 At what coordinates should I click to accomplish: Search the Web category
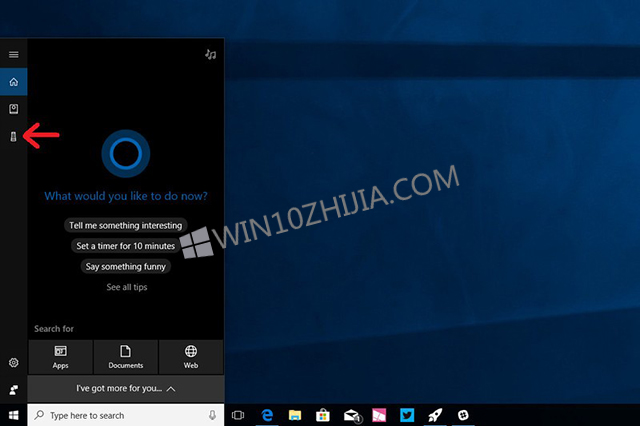point(191,357)
